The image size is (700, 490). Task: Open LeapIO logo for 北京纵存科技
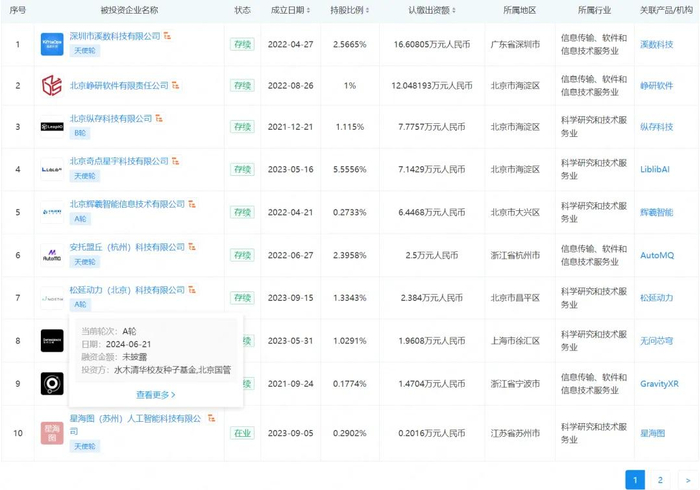tap(52, 127)
